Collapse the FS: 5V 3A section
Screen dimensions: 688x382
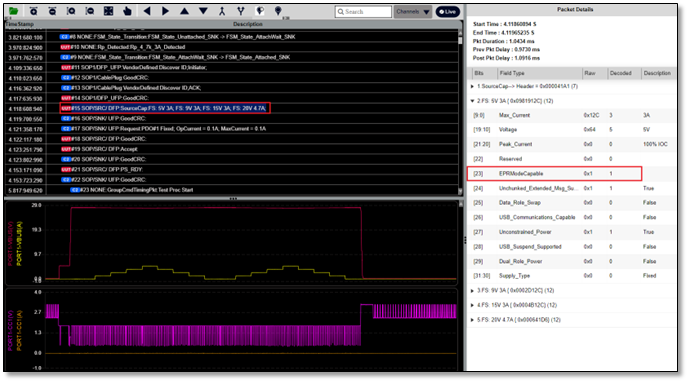click(x=472, y=101)
